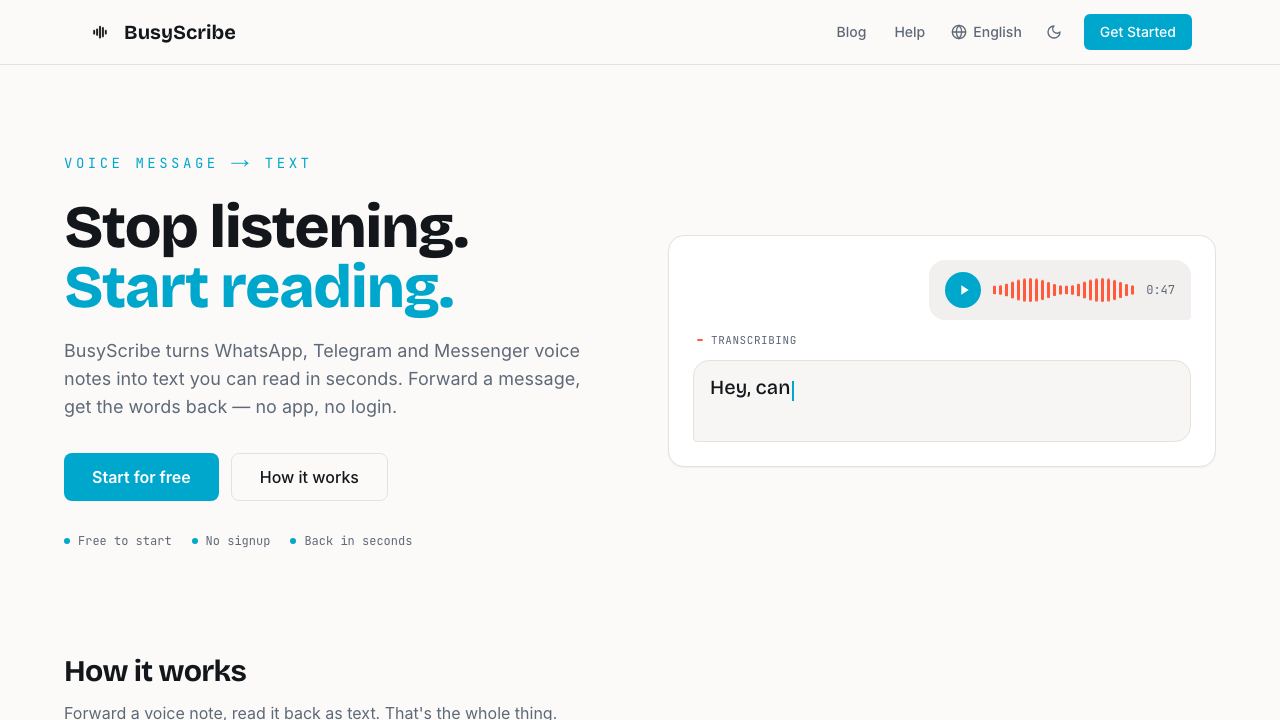Image resolution: width=1280 pixels, height=720 pixels.
Task: Click the 'VOICE MESSAGE → TEXT' tagline
Action: point(188,163)
